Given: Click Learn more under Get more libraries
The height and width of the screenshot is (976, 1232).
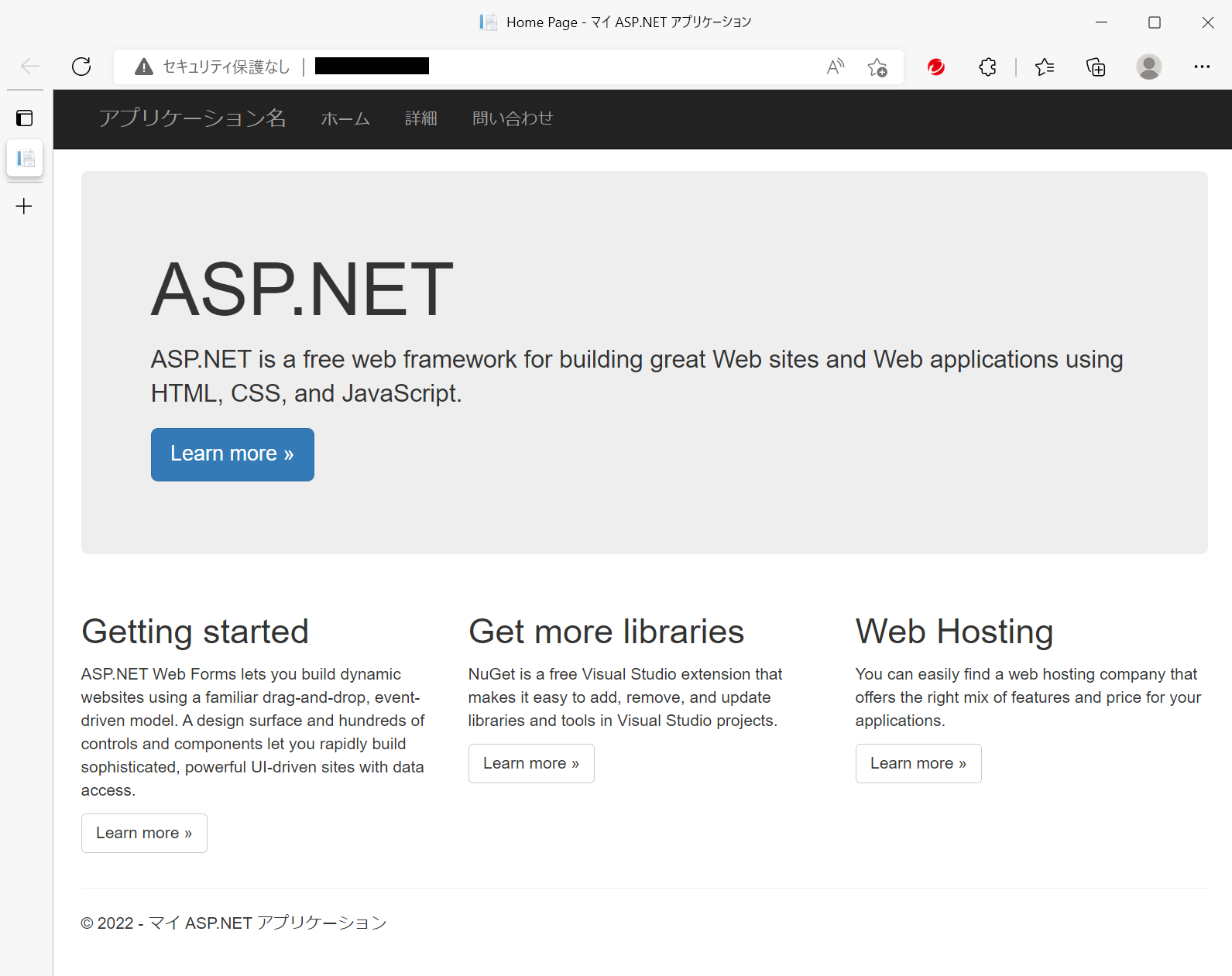Looking at the screenshot, I should [531, 763].
